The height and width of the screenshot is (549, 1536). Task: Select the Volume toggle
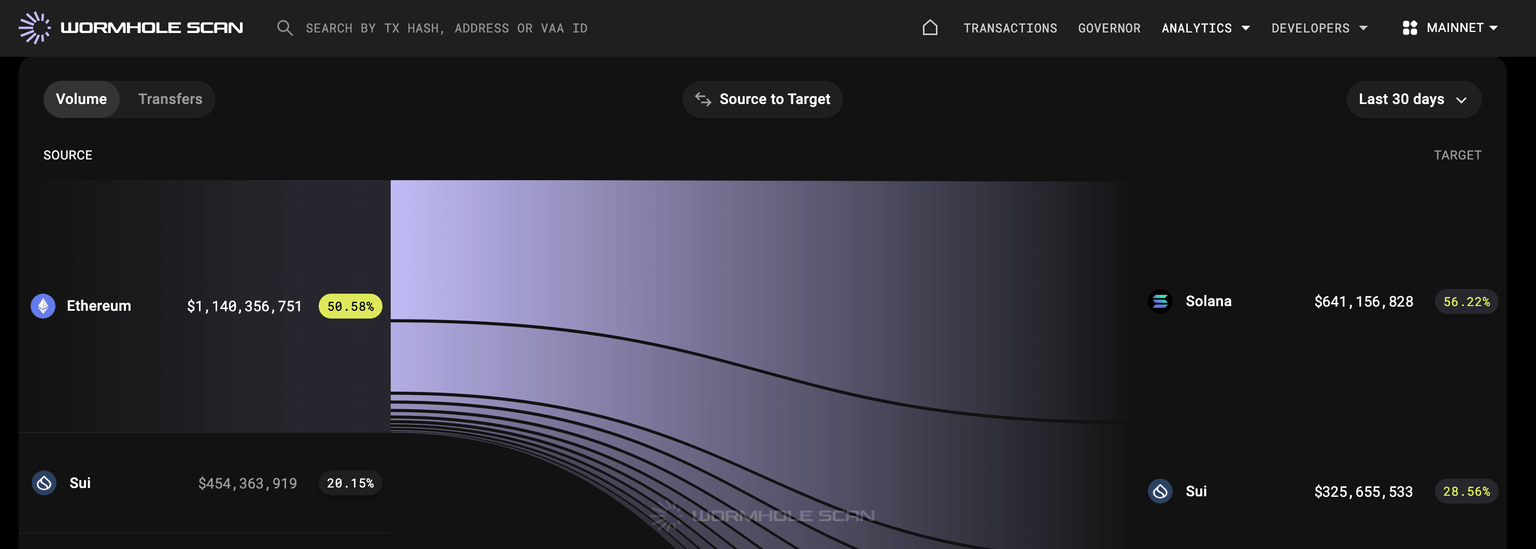pyautogui.click(x=81, y=99)
